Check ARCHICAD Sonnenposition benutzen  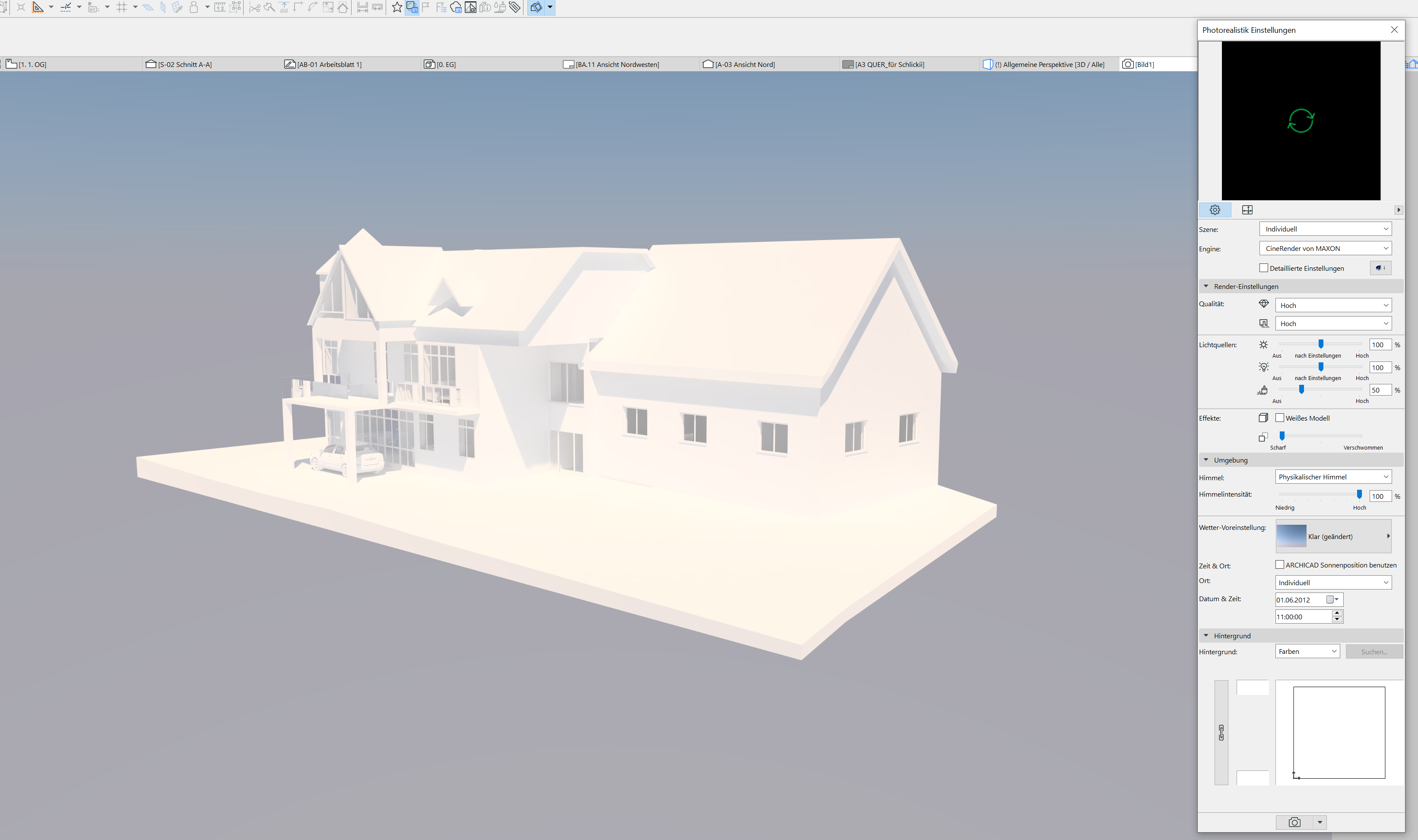1279,565
